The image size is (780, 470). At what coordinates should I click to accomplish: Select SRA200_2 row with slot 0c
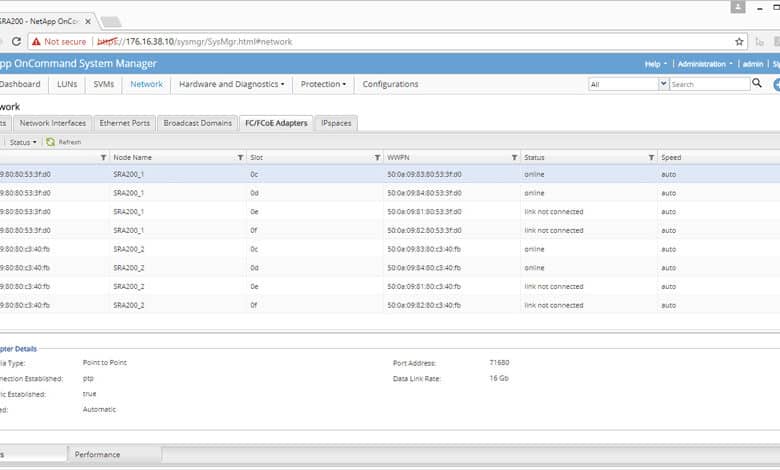click(x=390, y=249)
